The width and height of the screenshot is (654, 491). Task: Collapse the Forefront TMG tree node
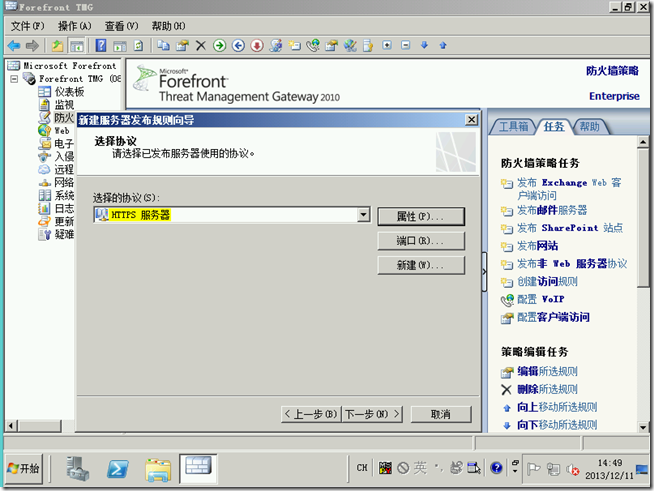click(14, 78)
